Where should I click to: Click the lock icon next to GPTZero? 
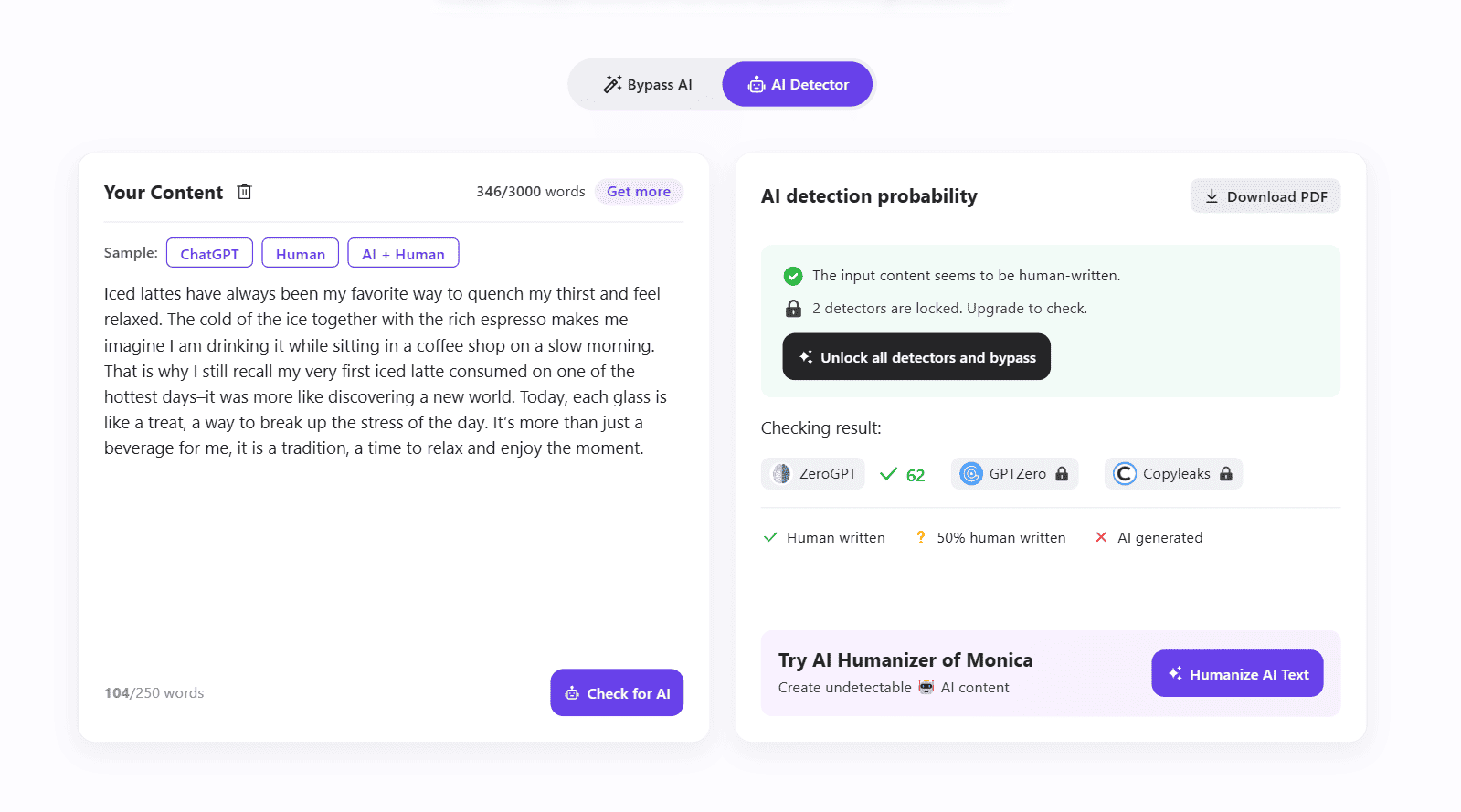[1062, 474]
